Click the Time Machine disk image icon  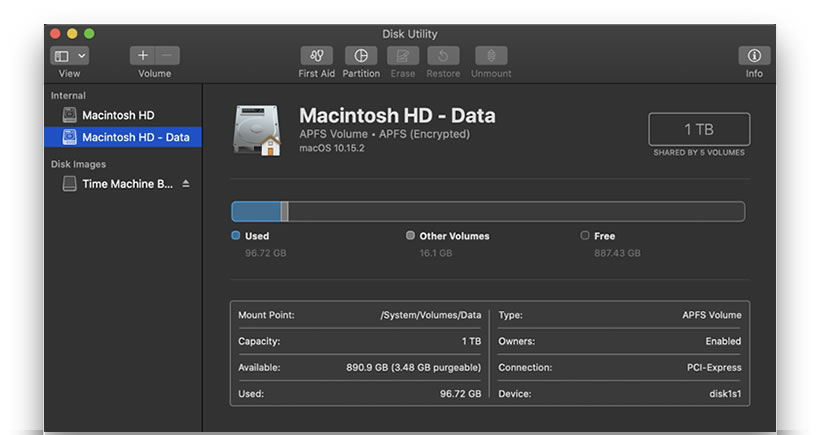70,184
